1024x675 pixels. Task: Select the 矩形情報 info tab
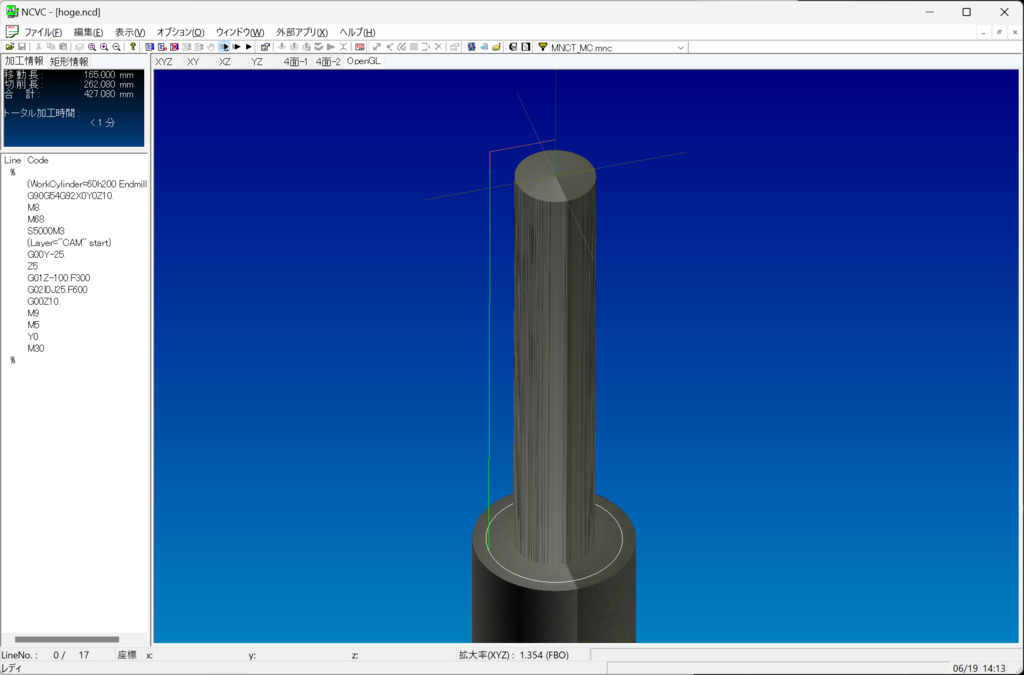coord(69,61)
